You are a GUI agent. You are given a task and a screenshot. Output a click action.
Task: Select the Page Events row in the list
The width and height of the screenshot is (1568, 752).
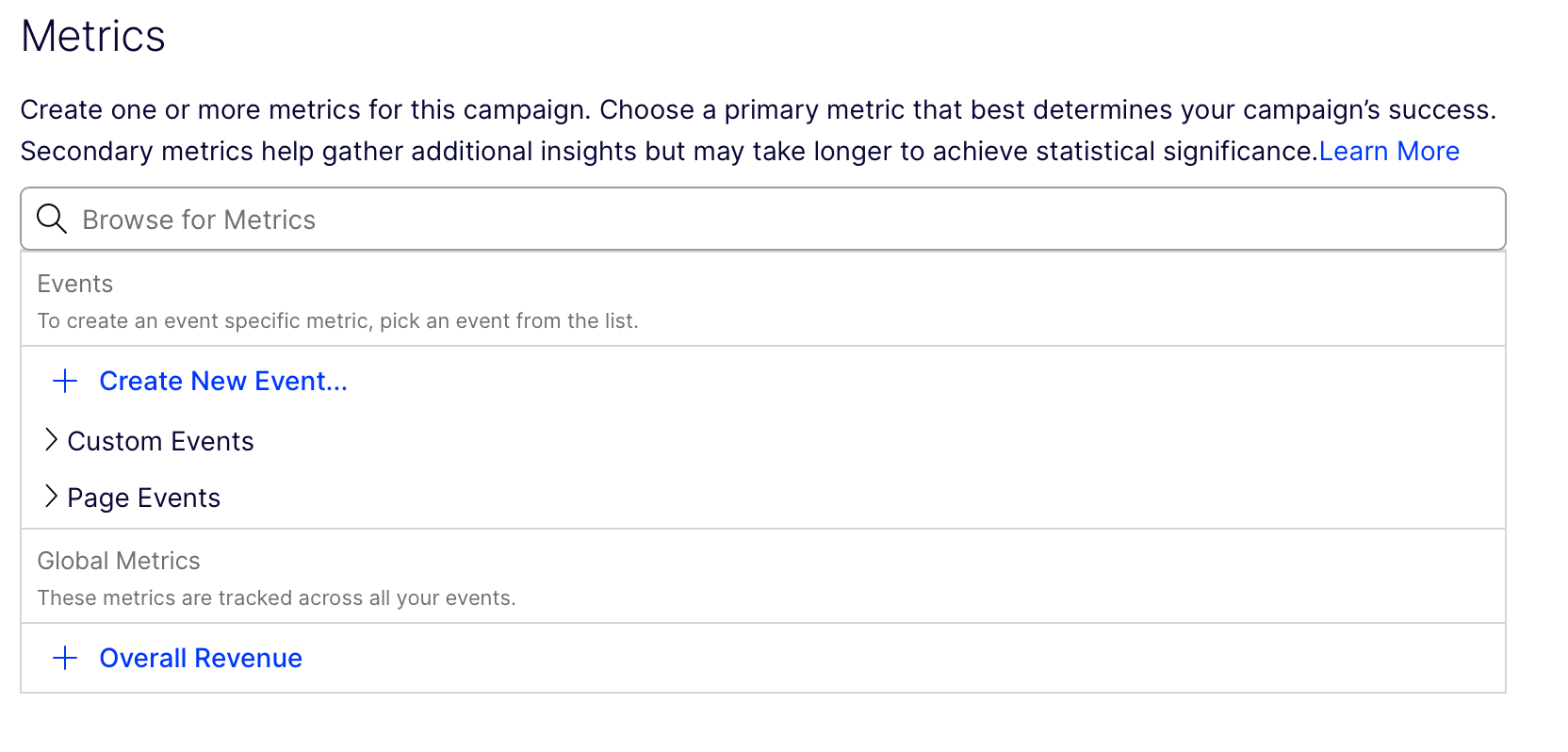(143, 497)
